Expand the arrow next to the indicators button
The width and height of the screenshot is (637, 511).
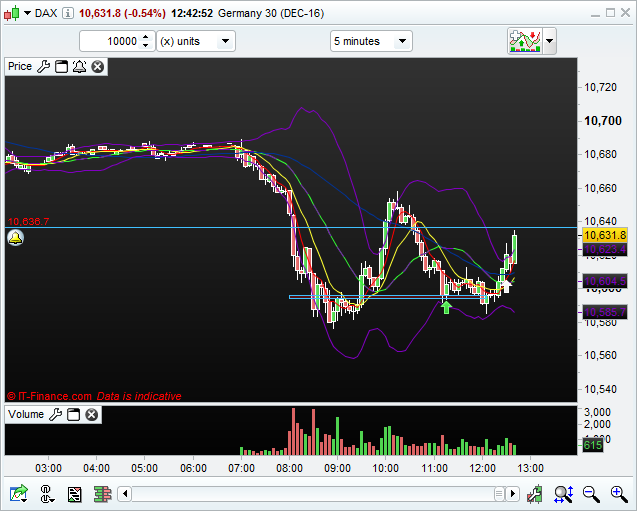click(x=550, y=41)
